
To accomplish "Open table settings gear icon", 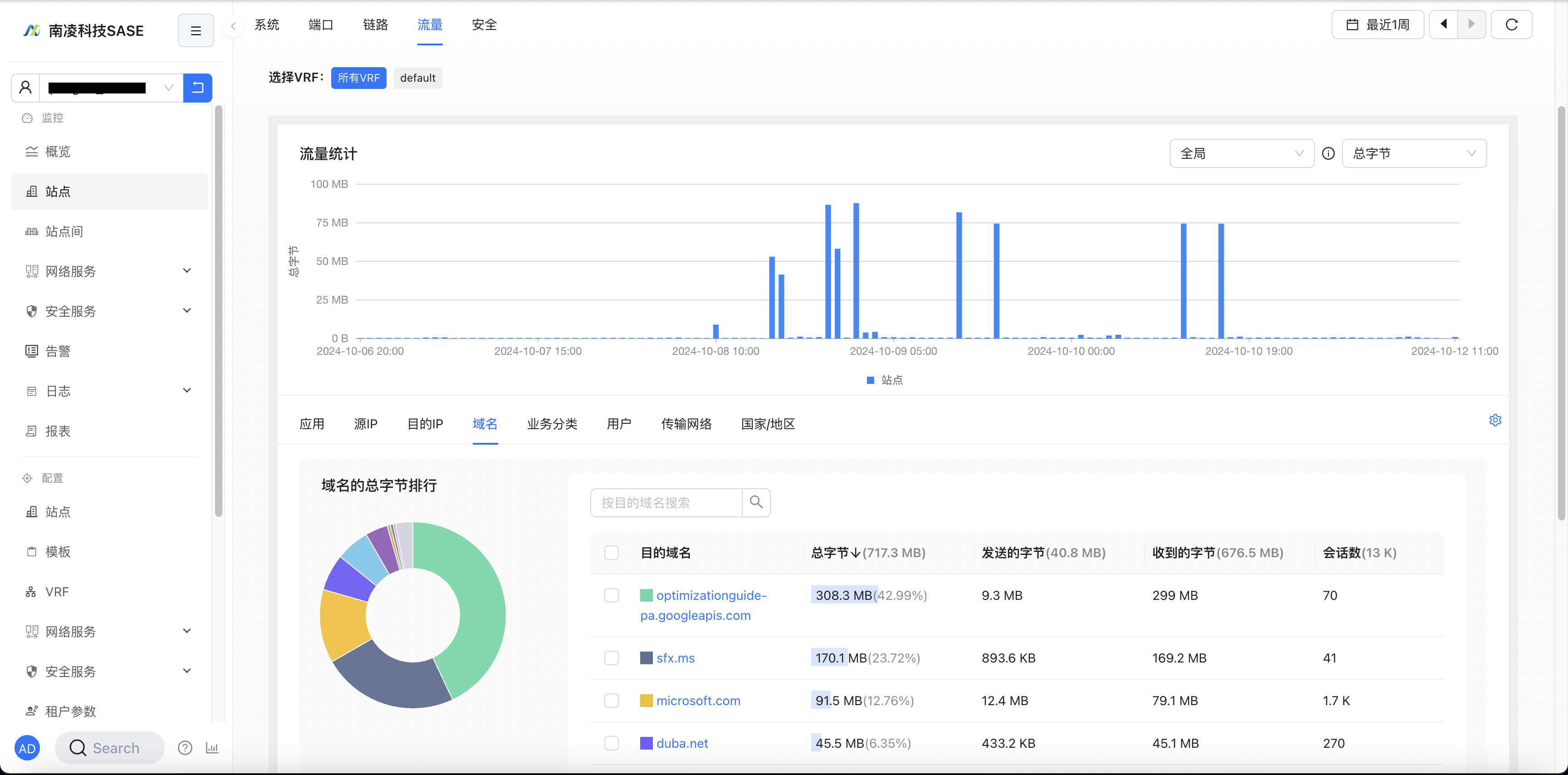I will point(1495,420).
